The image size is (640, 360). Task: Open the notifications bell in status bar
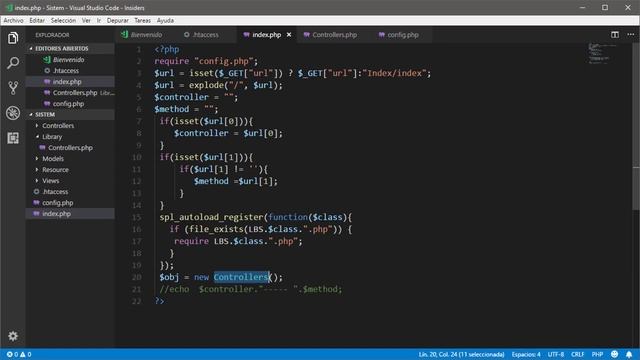(629, 354)
